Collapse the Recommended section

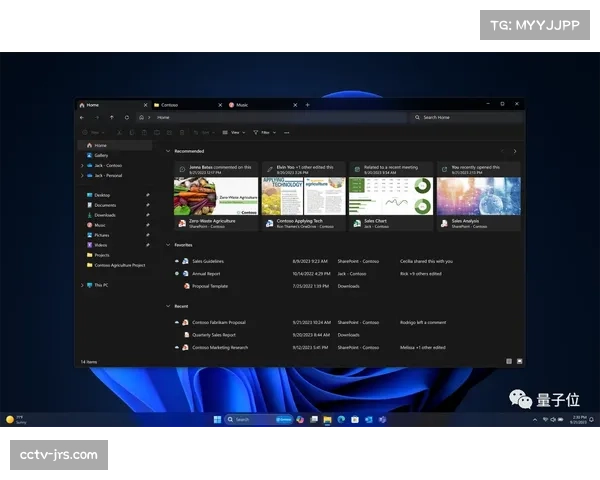[168, 151]
